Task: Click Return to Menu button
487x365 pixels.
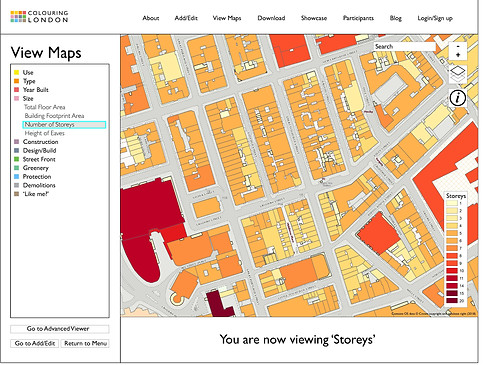Action: click(85, 343)
